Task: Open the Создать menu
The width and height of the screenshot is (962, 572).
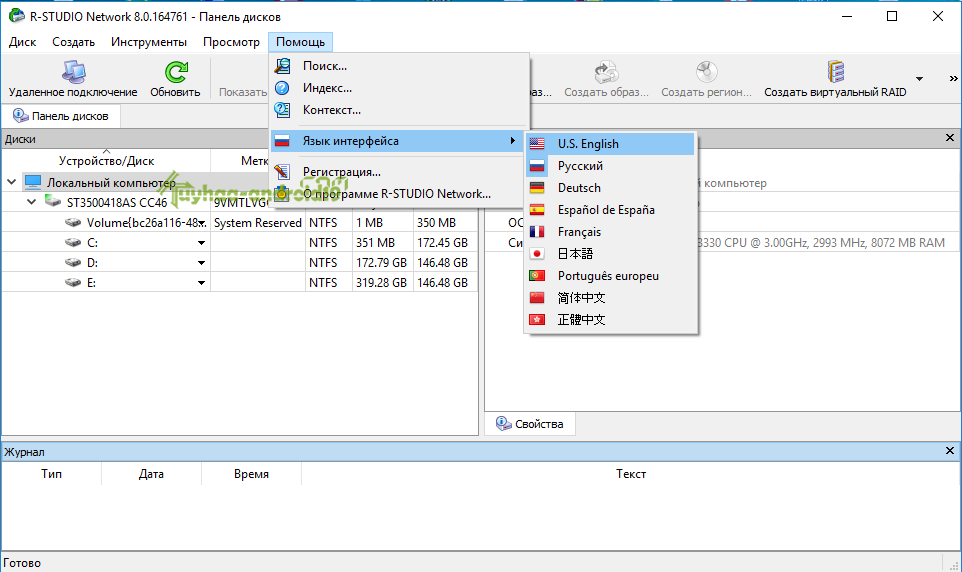Action: click(x=74, y=42)
